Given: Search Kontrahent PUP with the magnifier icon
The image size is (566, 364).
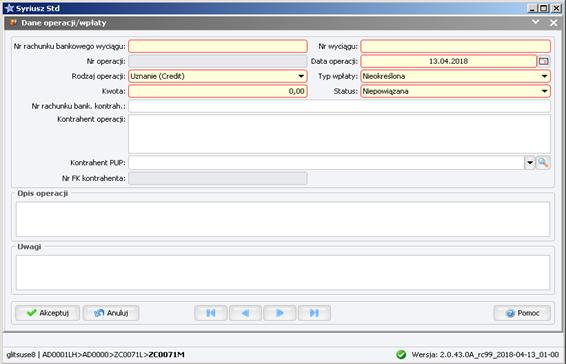Looking at the screenshot, I should click(543, 163).
